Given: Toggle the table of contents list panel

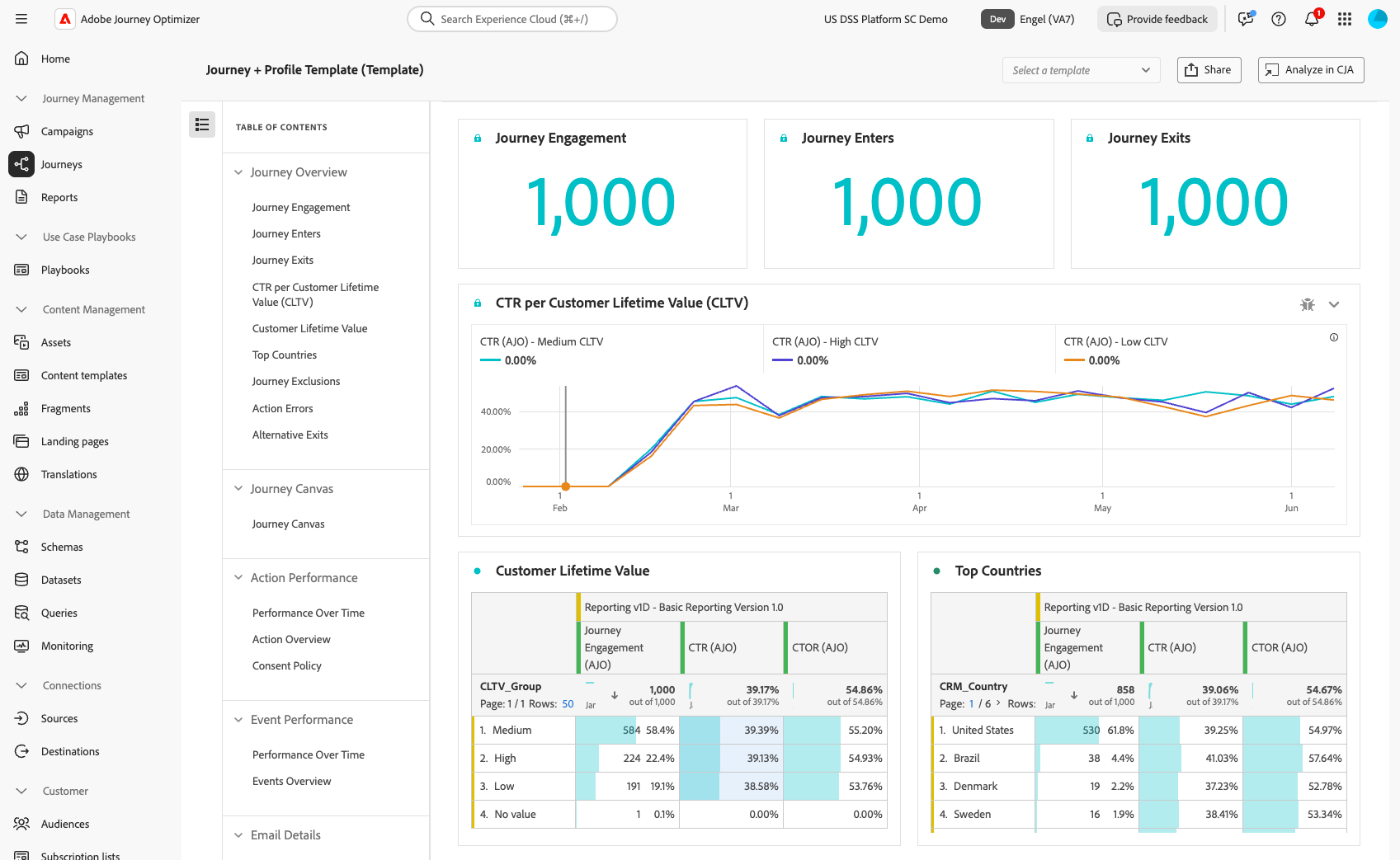Looking at the screenshot, I should (202, 125).
